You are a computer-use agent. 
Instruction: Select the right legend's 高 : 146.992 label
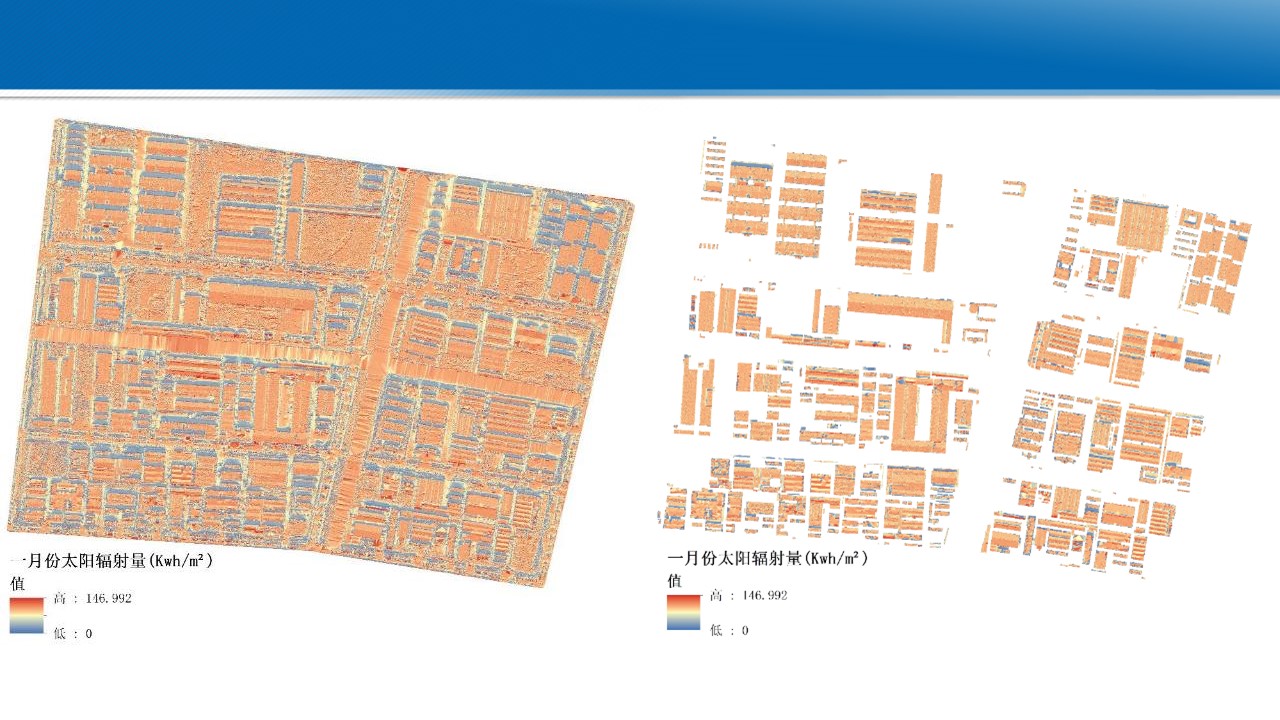pos(748,595)
